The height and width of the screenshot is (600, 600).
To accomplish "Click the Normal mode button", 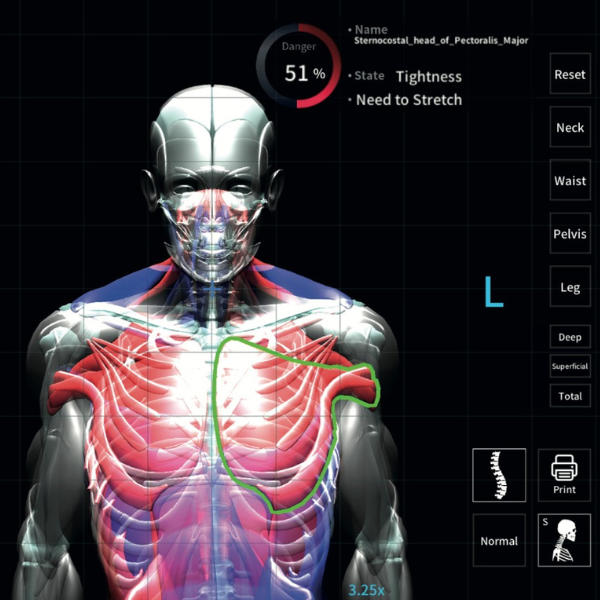I will pos(499,541).
